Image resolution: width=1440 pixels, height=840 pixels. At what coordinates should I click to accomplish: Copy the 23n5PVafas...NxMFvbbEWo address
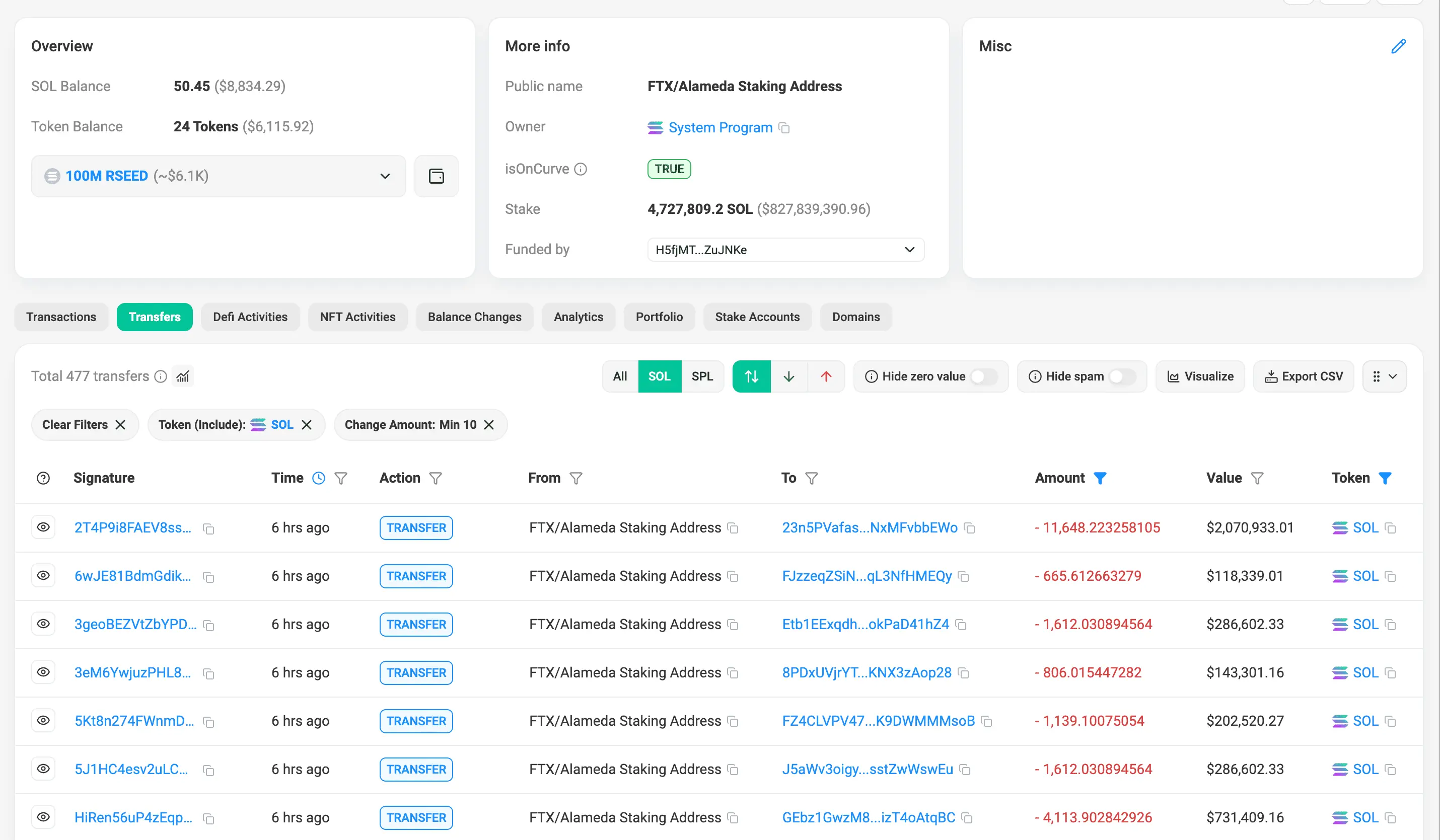969,528
